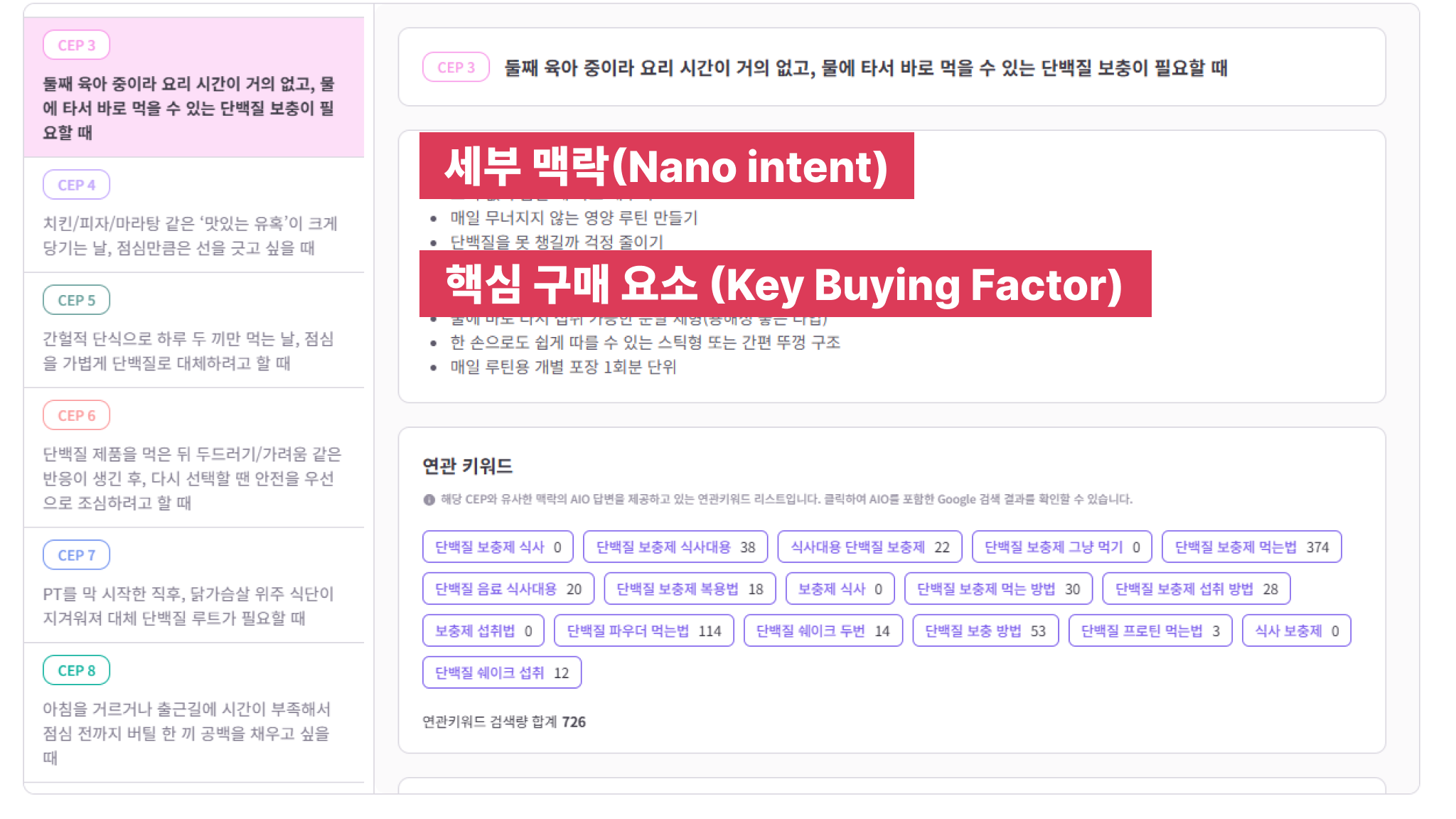Click keyword chip 단백질 보충제 식사
The image size is (1456, 819).
pyautogui.click(x=498, y=547)
